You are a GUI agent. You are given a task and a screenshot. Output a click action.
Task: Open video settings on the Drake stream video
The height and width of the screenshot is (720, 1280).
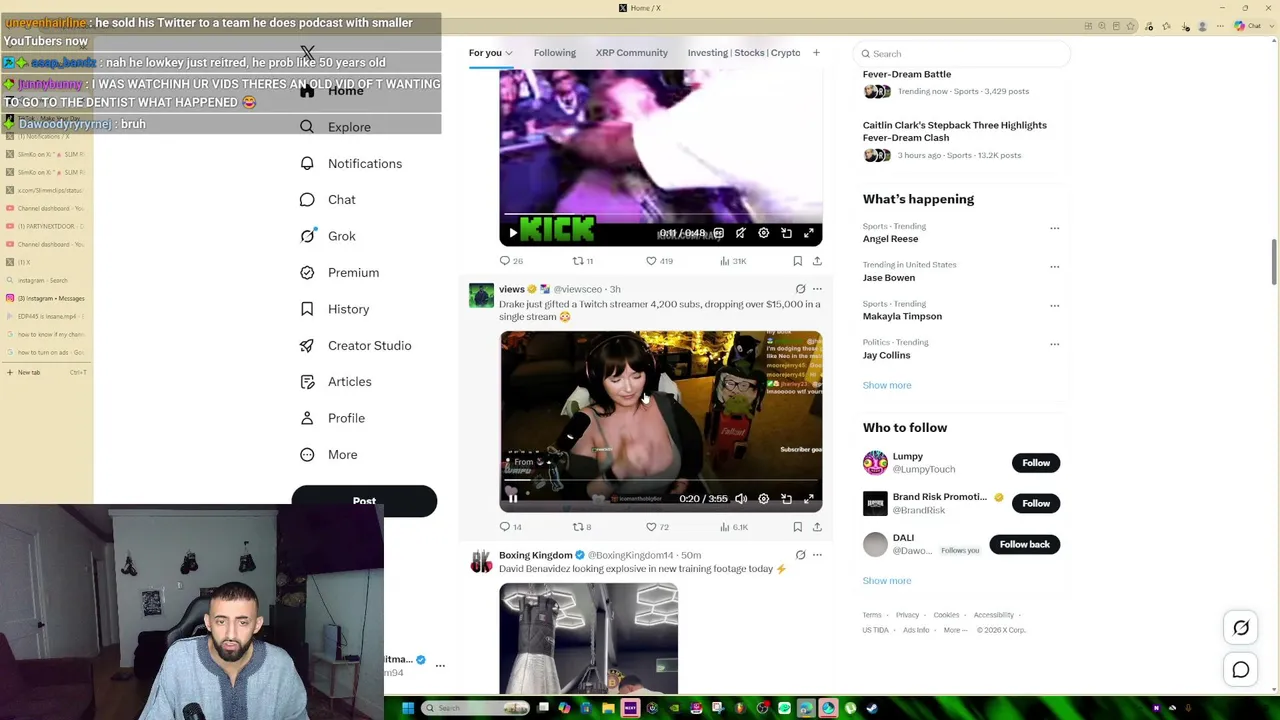pos(763,499)
